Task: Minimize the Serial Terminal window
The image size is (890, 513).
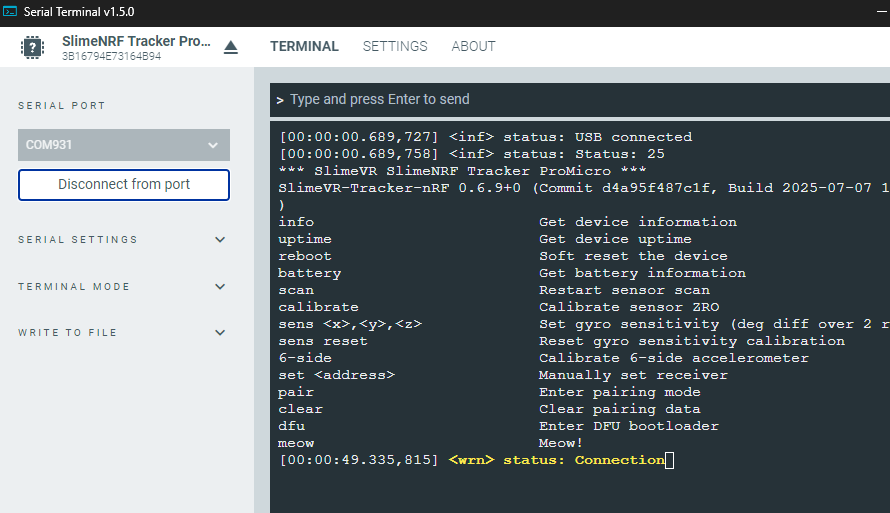Action: point(881,12)
